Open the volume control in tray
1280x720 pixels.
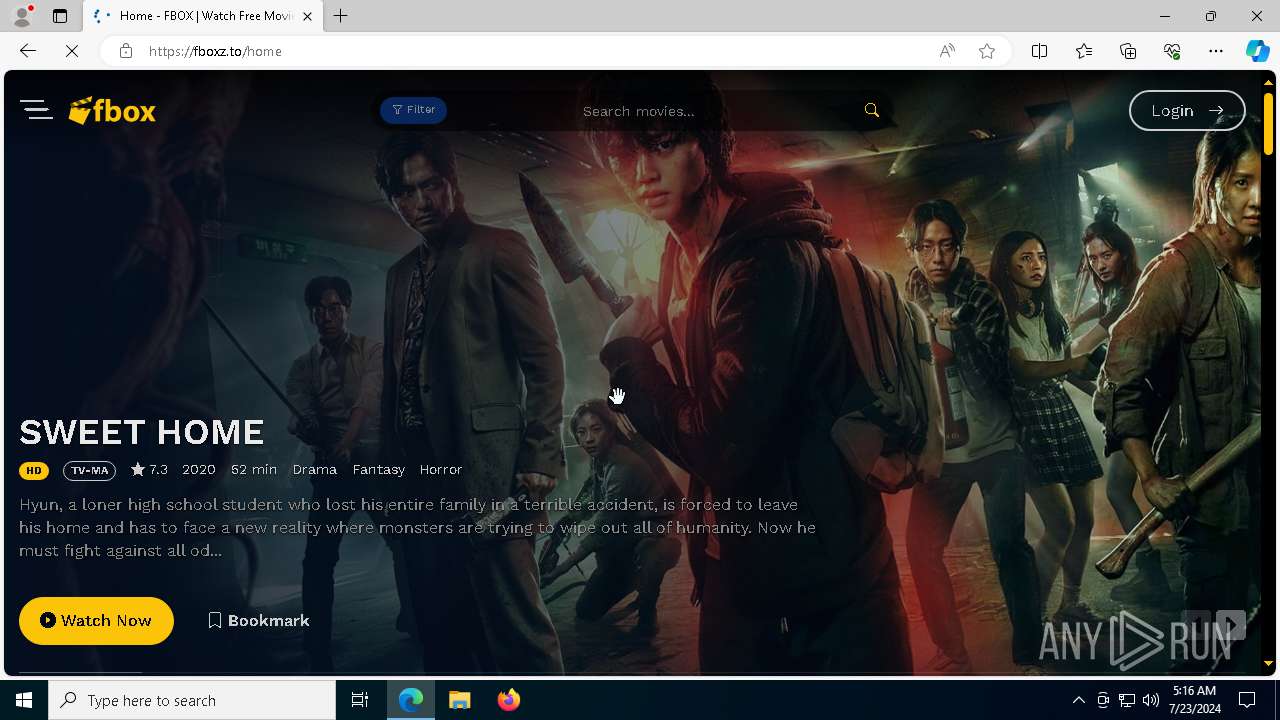point(1151,700)
